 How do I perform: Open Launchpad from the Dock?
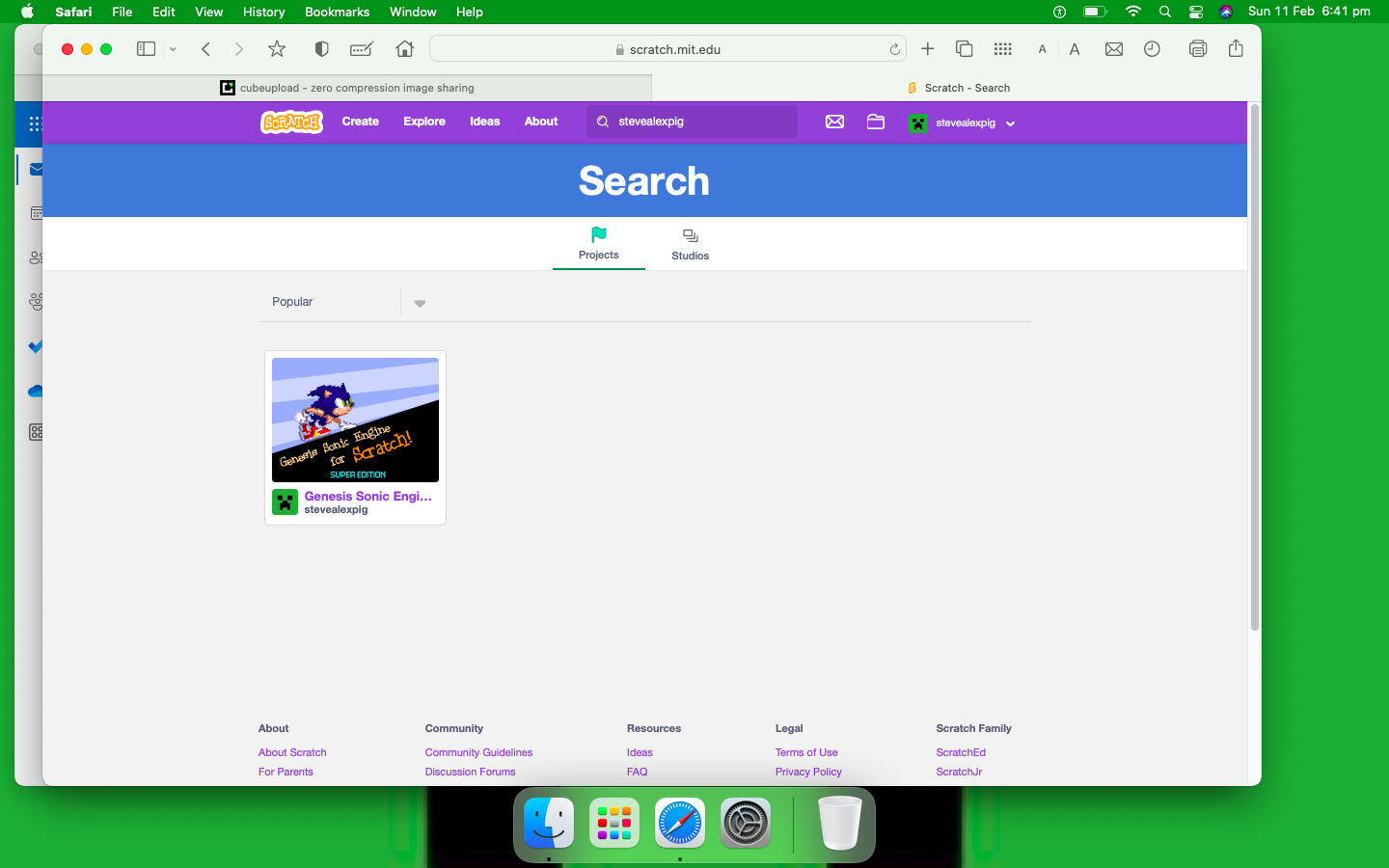click(613, 823)
